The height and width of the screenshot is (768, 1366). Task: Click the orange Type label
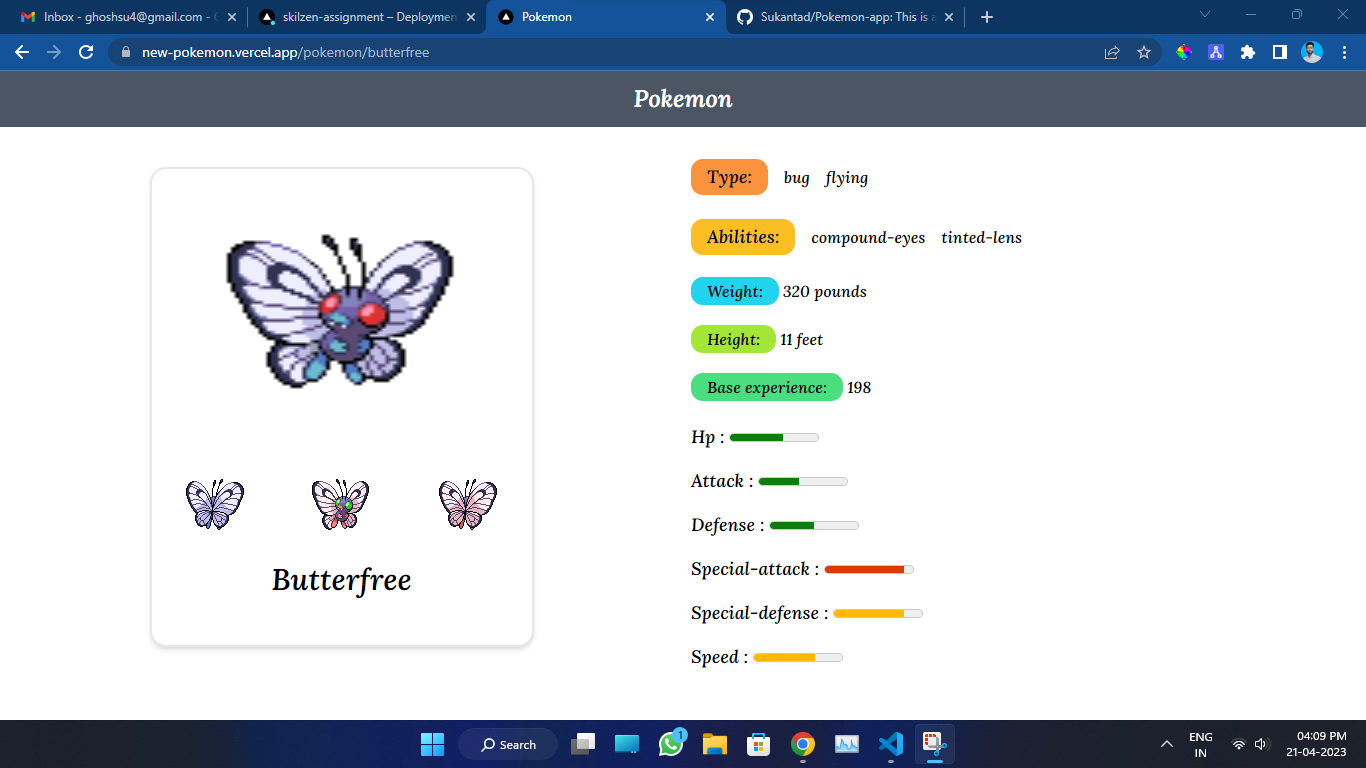click(x=729, y=177)
